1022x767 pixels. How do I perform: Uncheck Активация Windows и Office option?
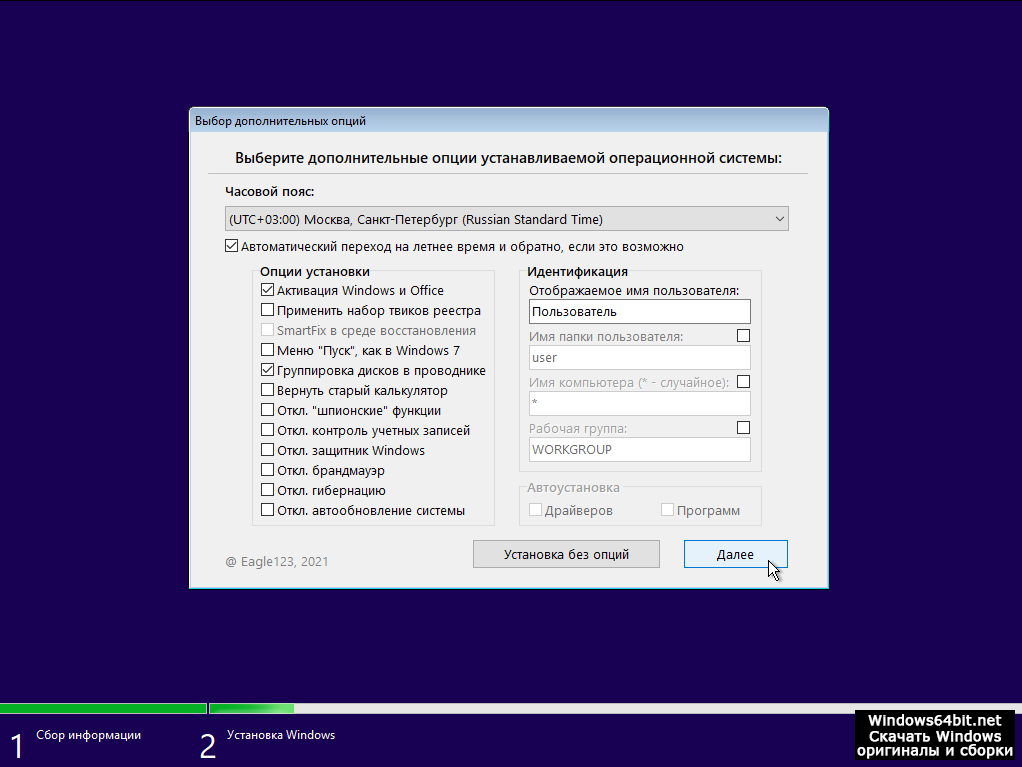267,290
